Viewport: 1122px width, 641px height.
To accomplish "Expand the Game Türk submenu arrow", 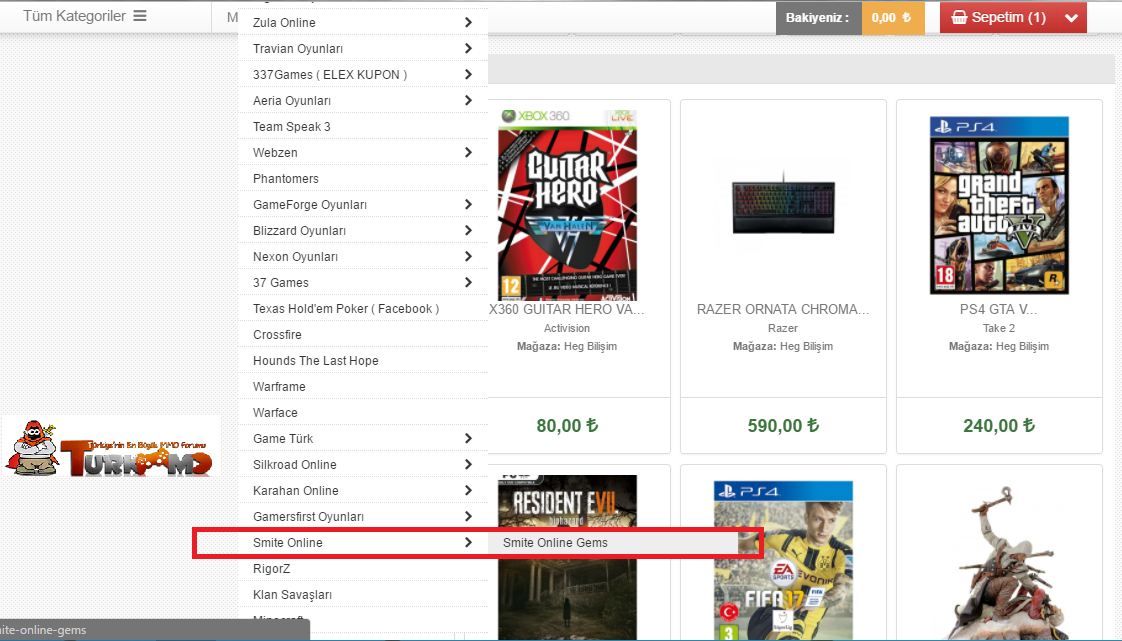I will (x=468, y=439).
